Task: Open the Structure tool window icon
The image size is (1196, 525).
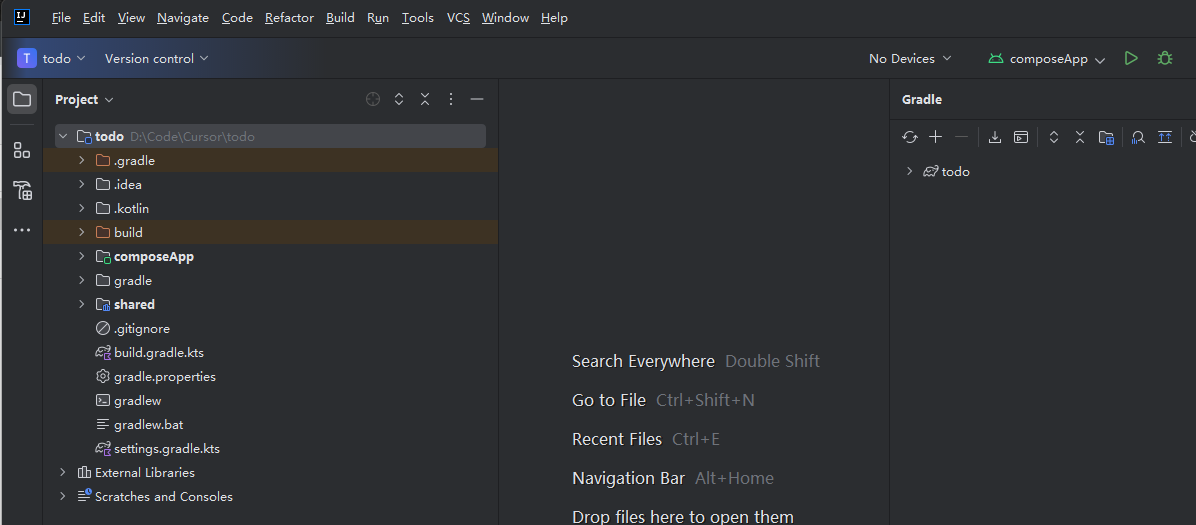Action: click(x=22, y=150)
